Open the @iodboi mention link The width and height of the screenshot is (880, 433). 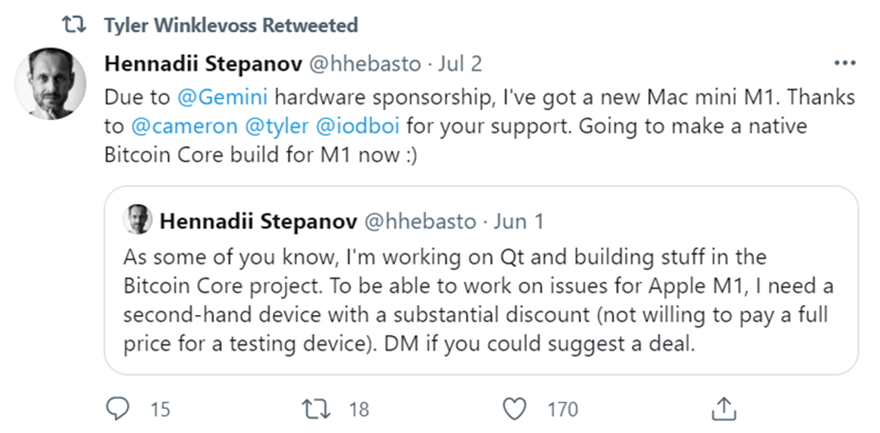click(358, 126)
